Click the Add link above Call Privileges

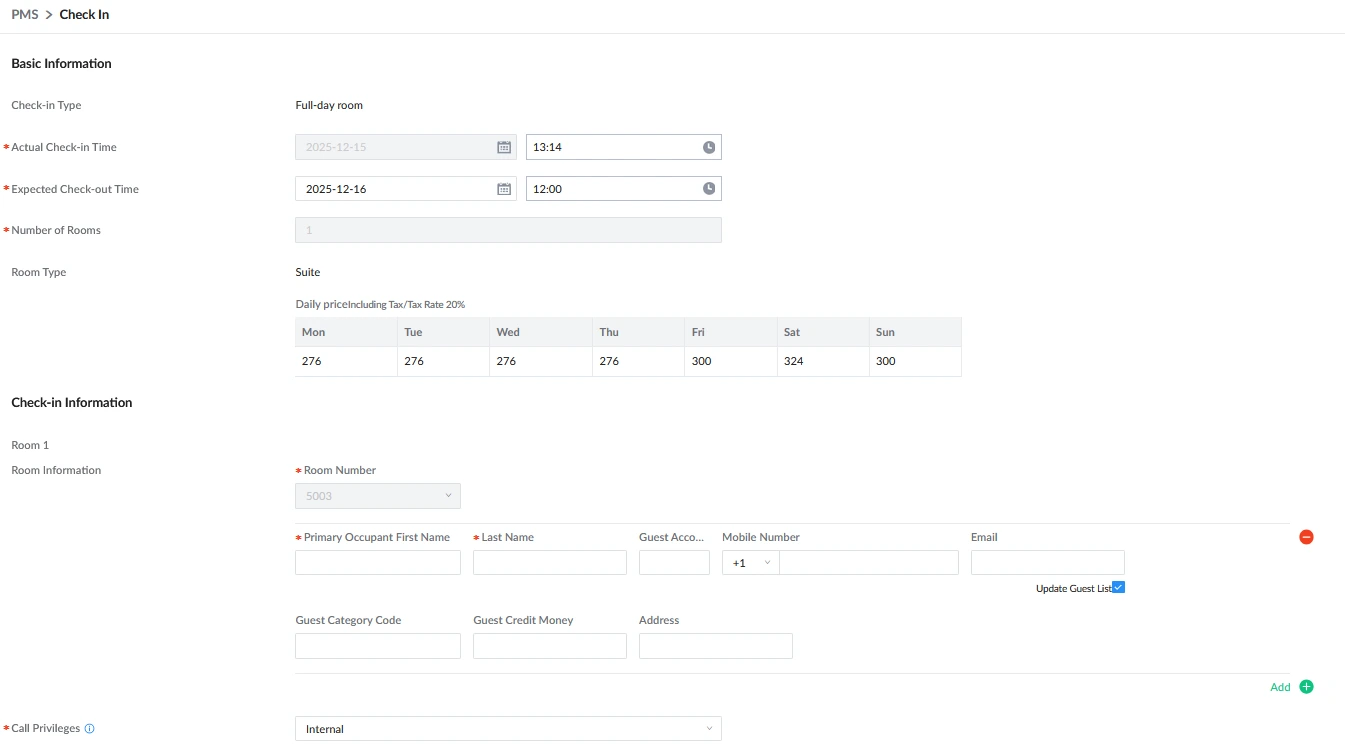click(1280, 687)
